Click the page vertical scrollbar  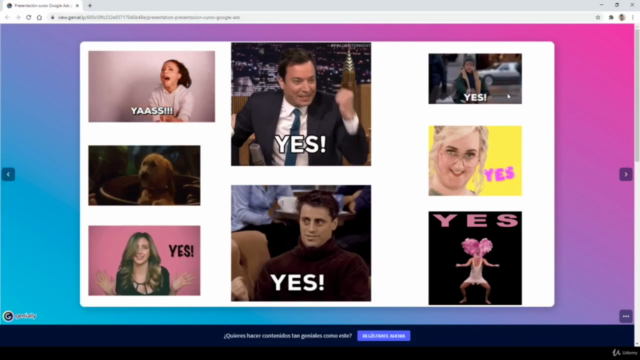pos(637,184)
